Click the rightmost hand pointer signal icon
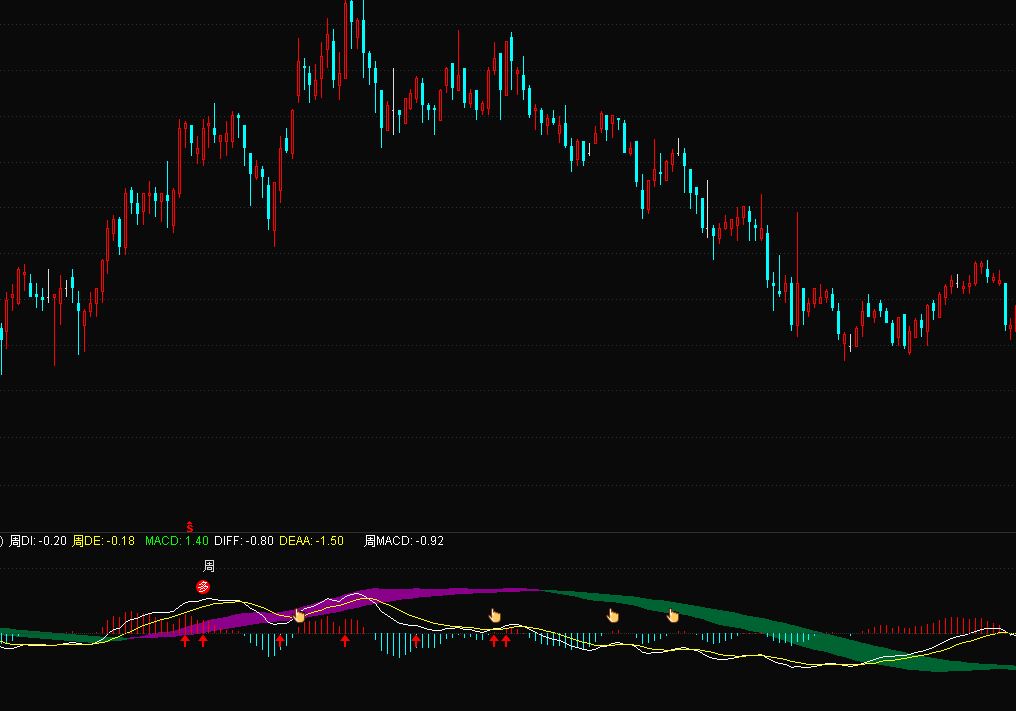Image resolution: width=1016 pixels, height=711 pixels. coord(673,615)
